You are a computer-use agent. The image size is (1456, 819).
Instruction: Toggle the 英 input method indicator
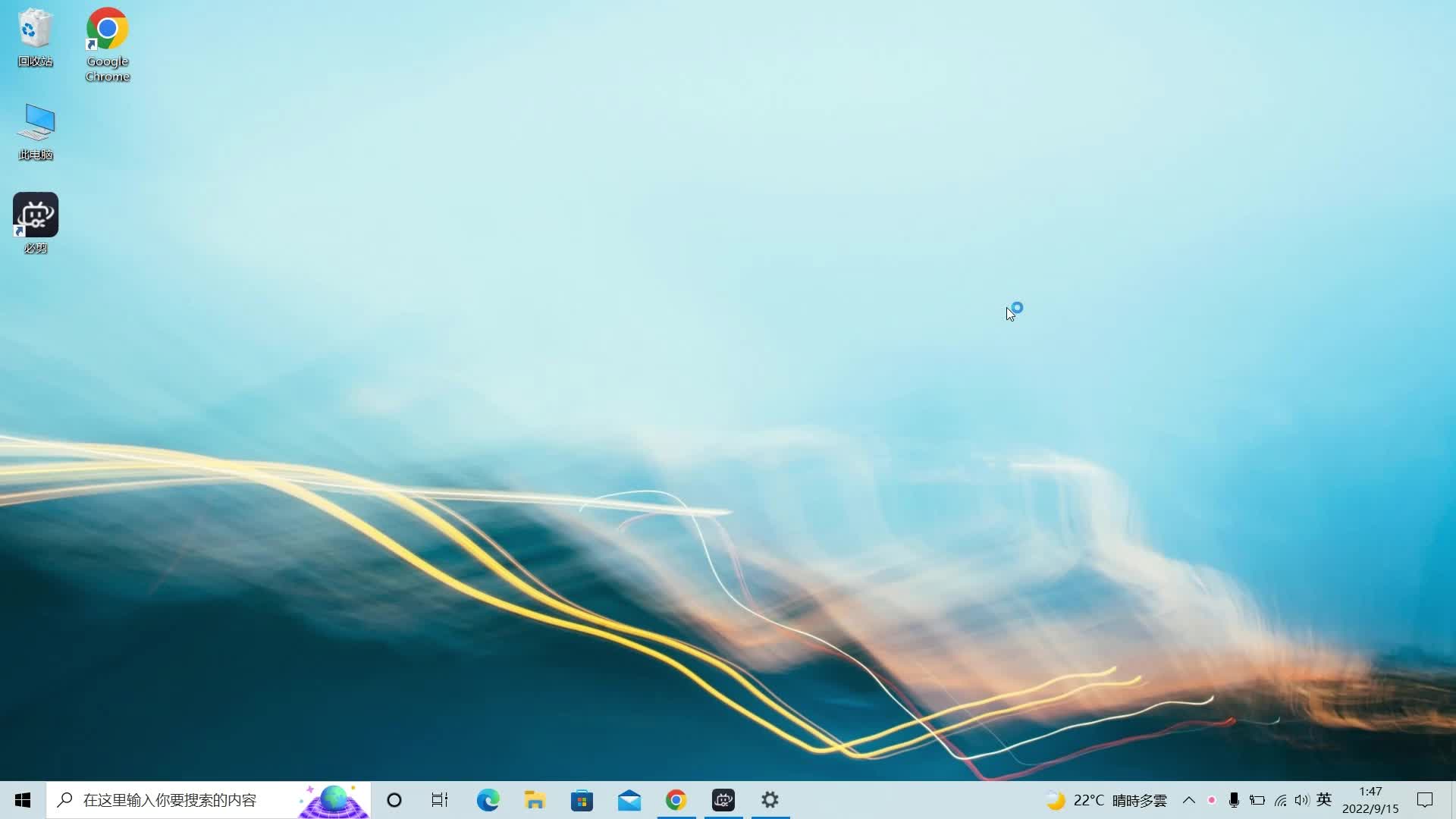coord(1324,799)
